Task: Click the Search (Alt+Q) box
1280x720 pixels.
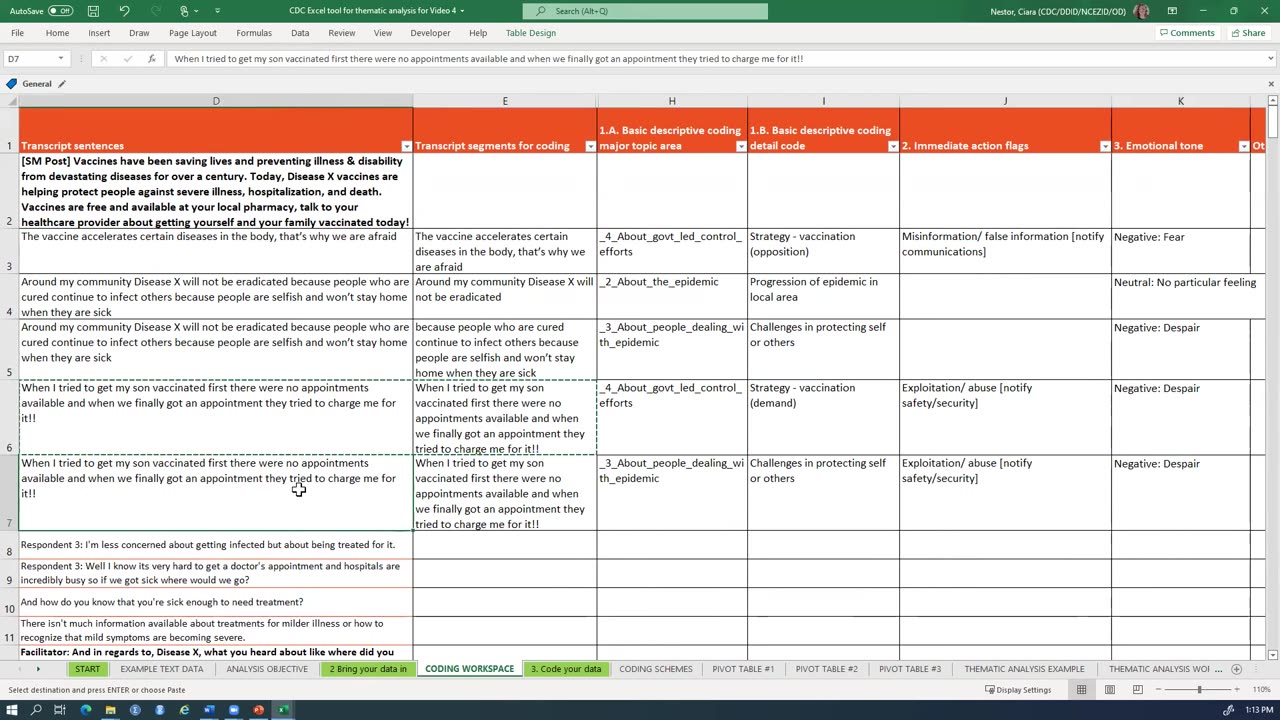Action: point(645,11)
